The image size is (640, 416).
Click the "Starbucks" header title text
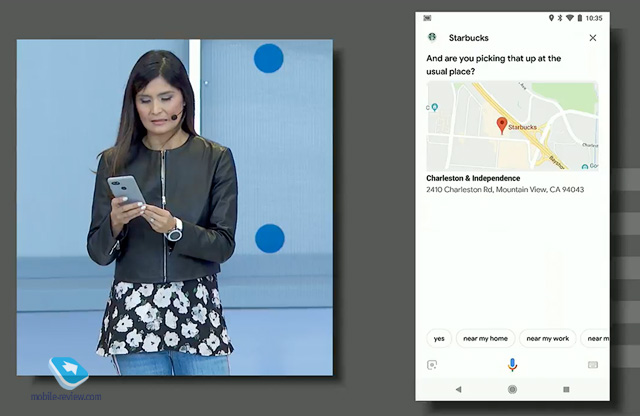[469, 38]
